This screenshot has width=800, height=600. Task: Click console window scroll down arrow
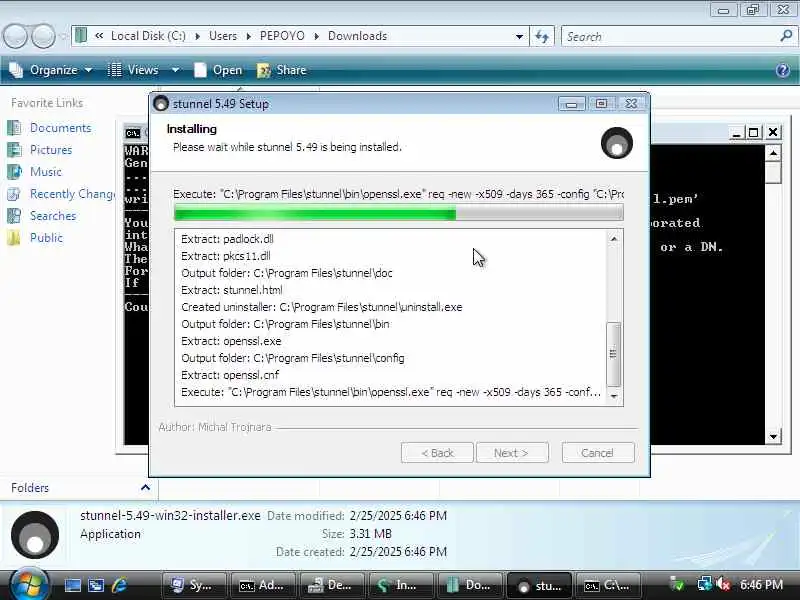pyautogui.click(x=773, y=436)
